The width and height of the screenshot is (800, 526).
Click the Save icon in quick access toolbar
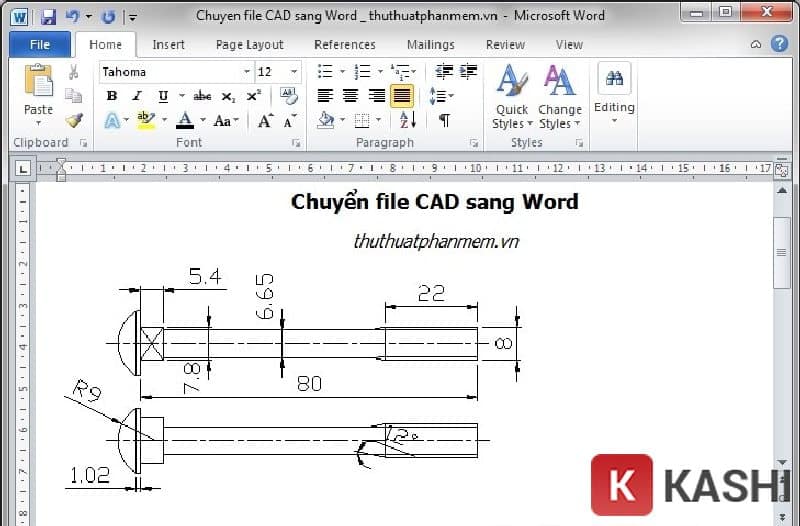tap(48, 17)
